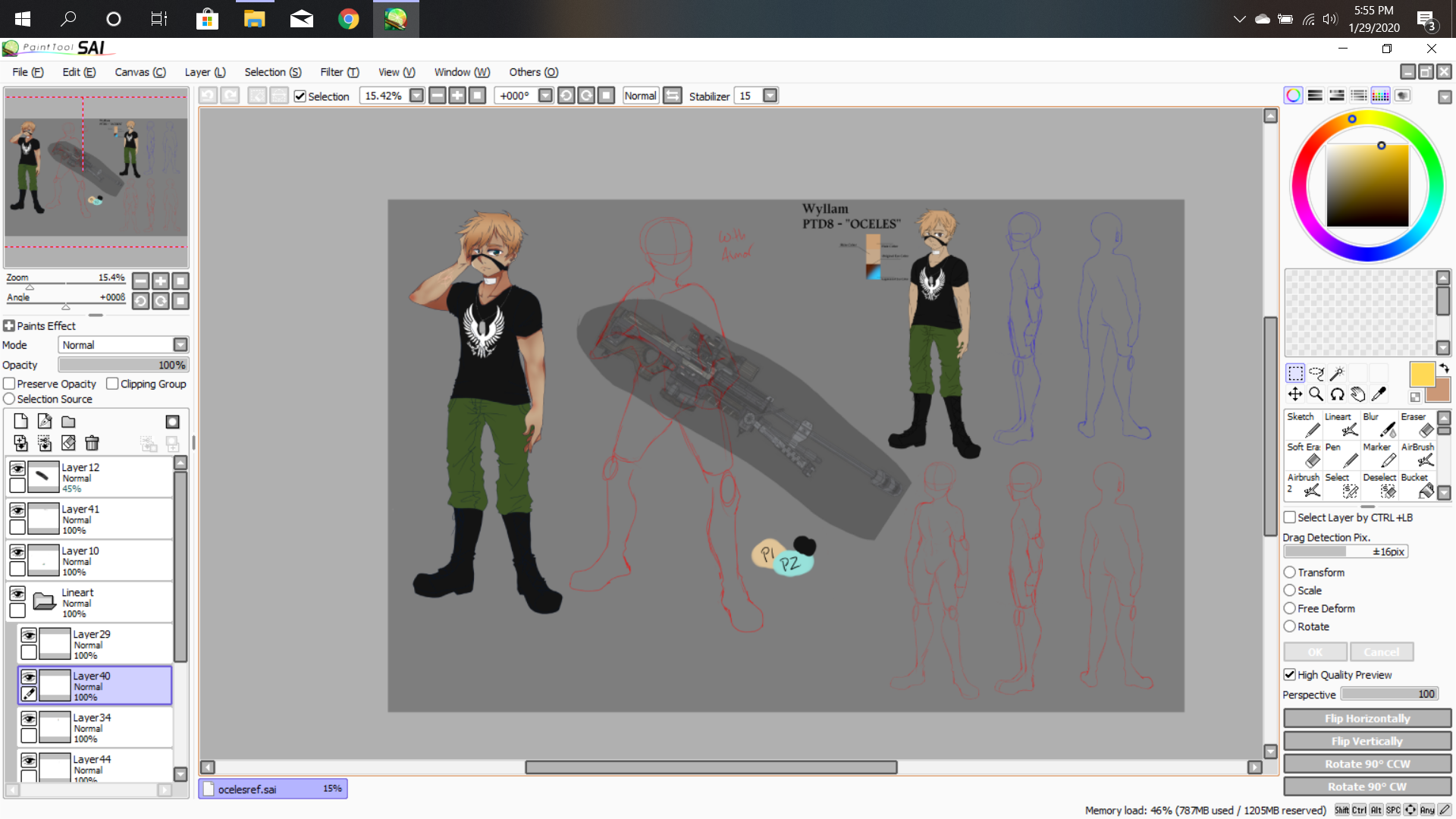1456x819 pixels.
Task: Select the Selection Source radio
Action: click(9, 399)
